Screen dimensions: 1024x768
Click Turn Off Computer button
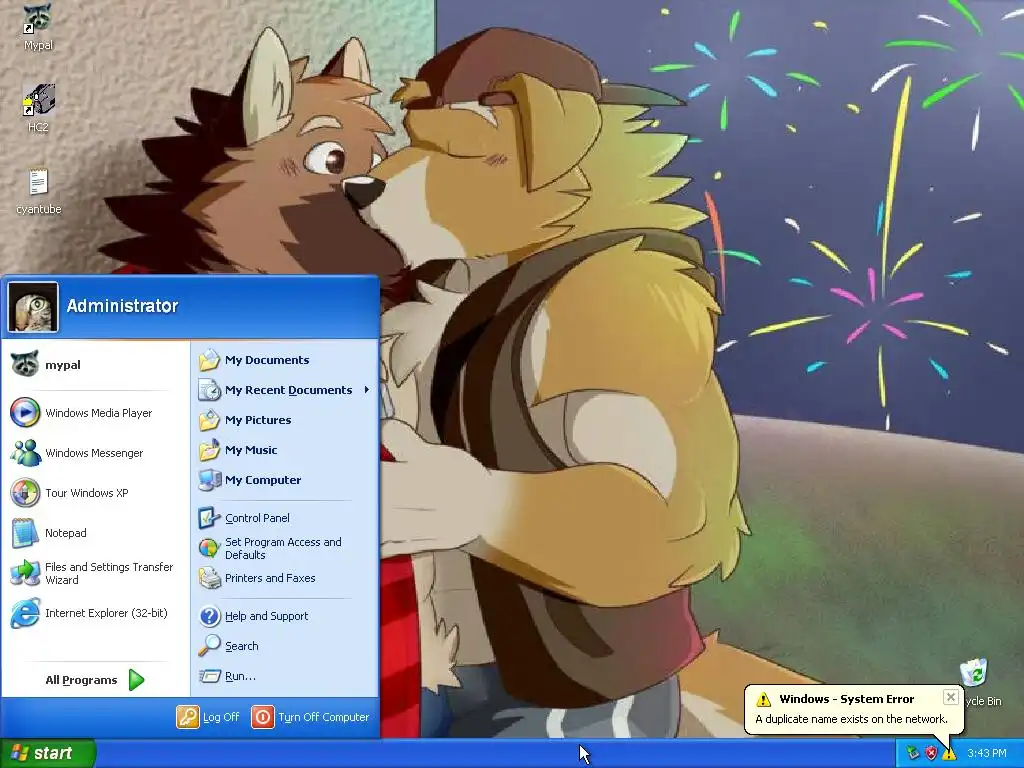click(311, 717)
